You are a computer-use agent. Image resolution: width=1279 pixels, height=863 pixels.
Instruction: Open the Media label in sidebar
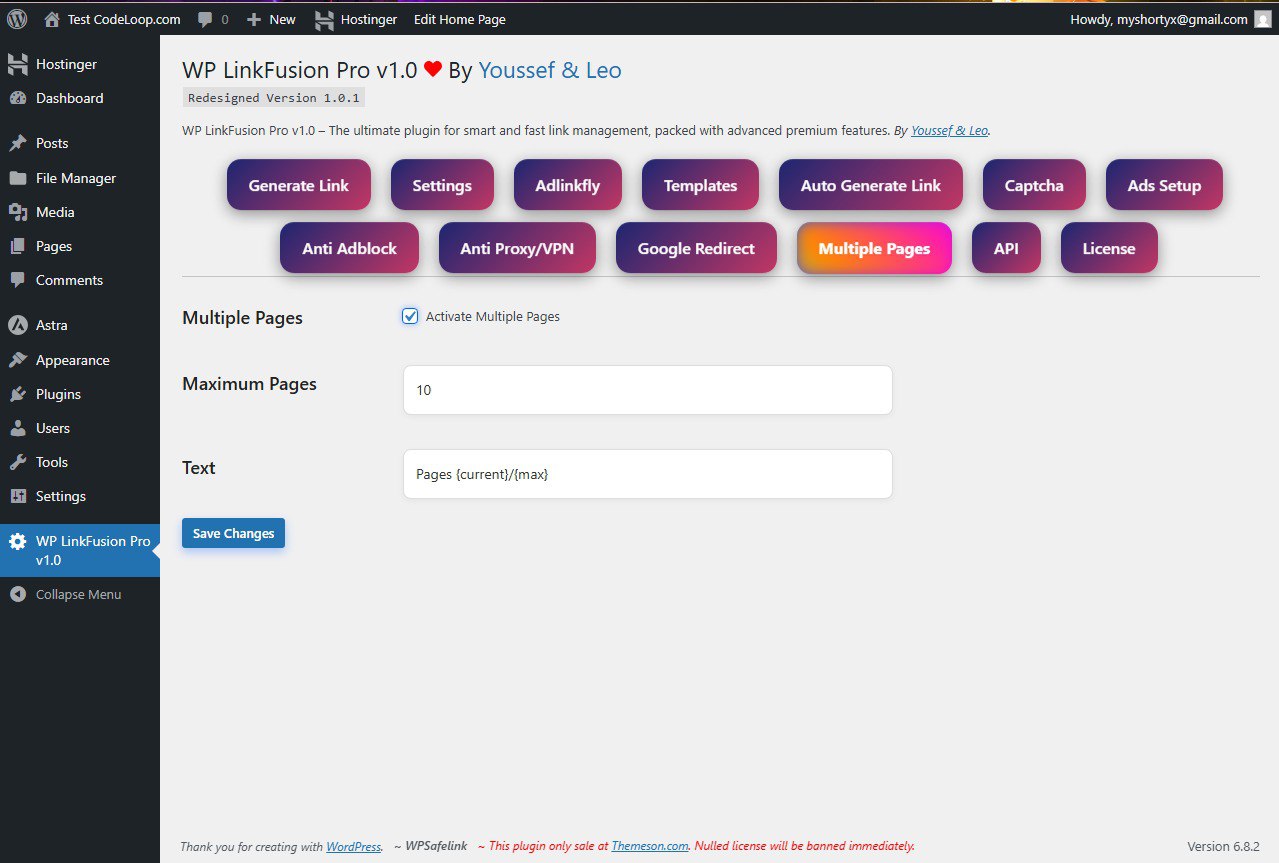click(55, 212)
